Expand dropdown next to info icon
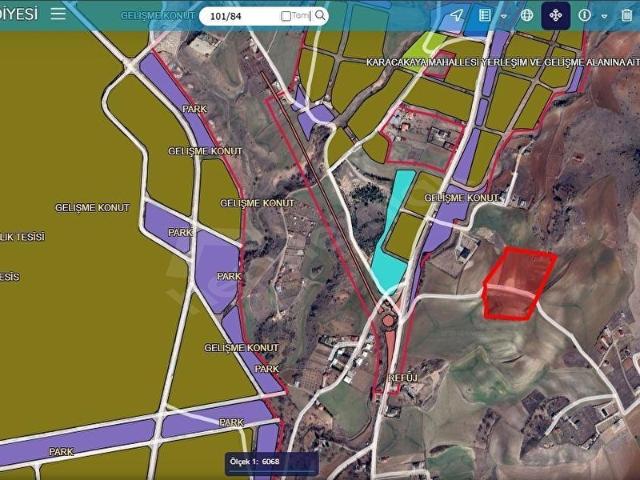The image size is (640, 480). tap(604, 16)
